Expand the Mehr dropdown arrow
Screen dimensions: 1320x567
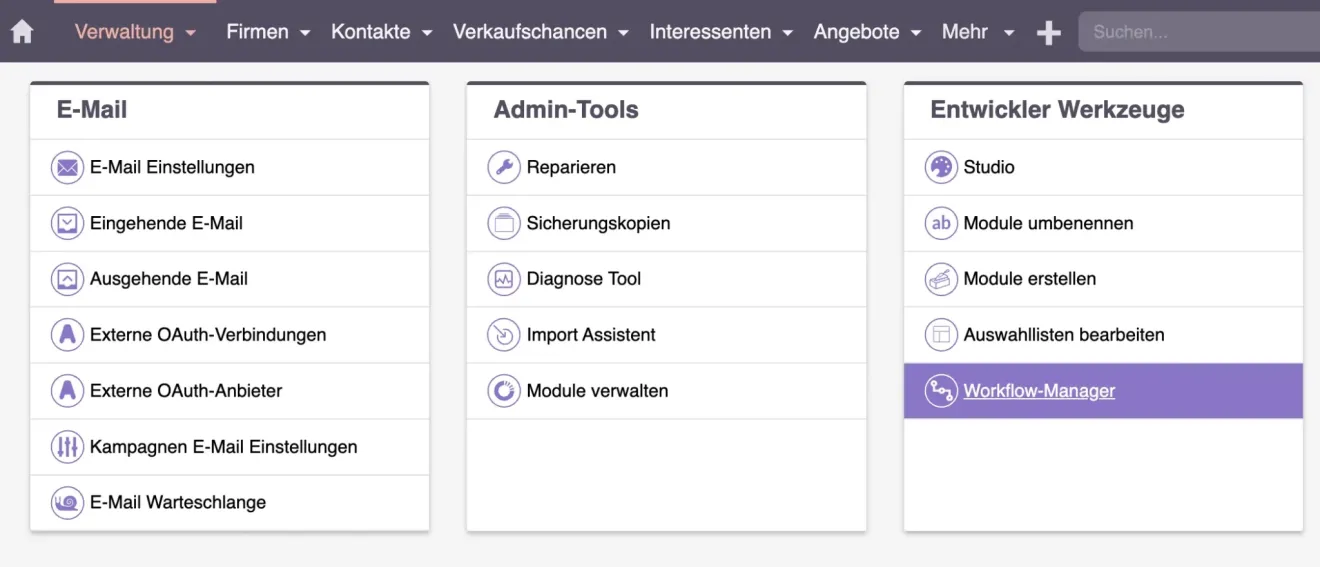coord(1009,33)
